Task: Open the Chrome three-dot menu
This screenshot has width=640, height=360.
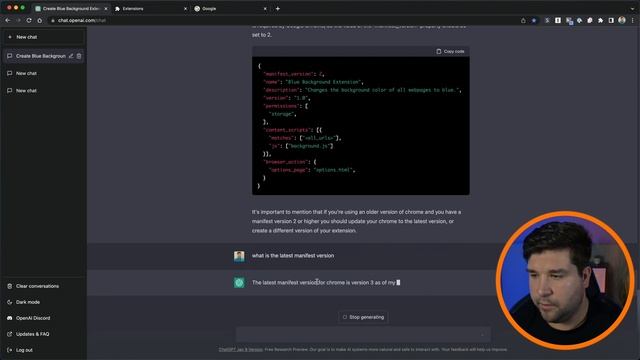Action: [x=633, y=20]
